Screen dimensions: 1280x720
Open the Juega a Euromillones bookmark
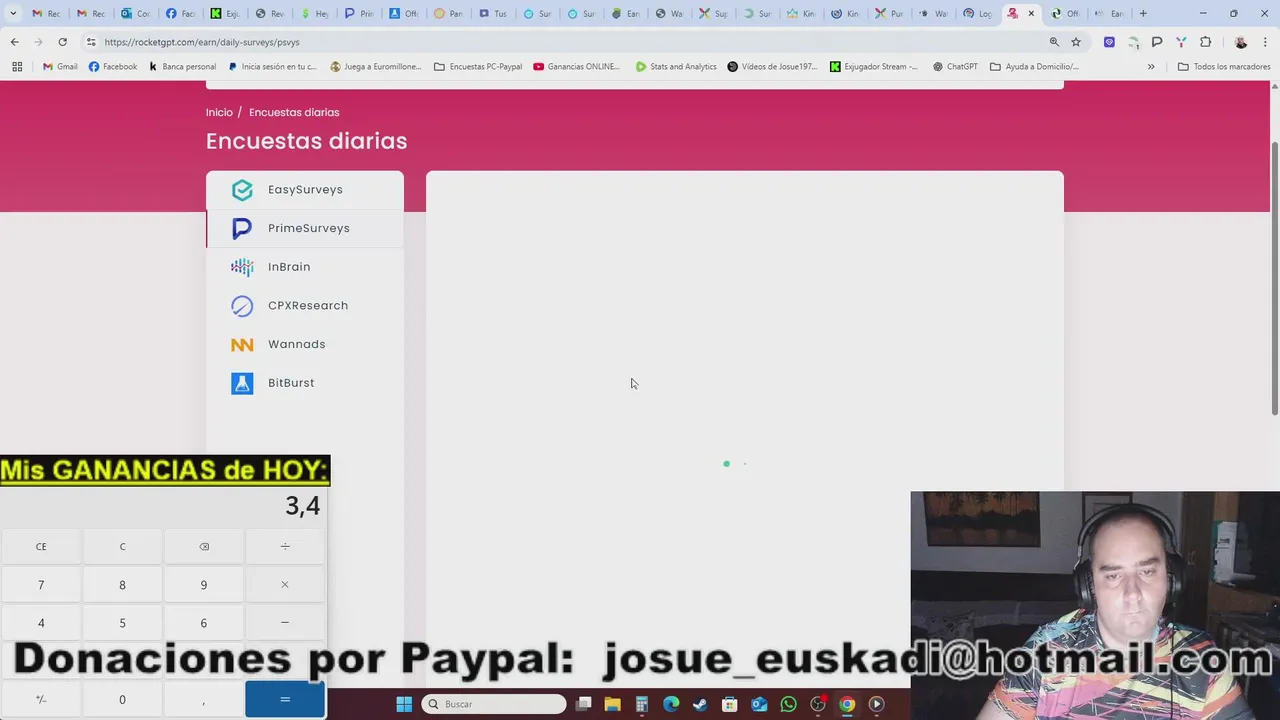[x=378, y=67]
